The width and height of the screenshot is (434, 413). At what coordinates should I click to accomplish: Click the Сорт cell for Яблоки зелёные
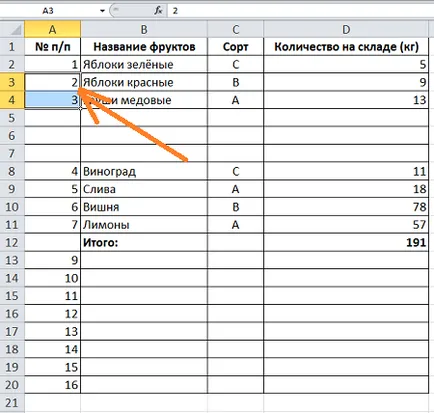(x=235, y=64)
